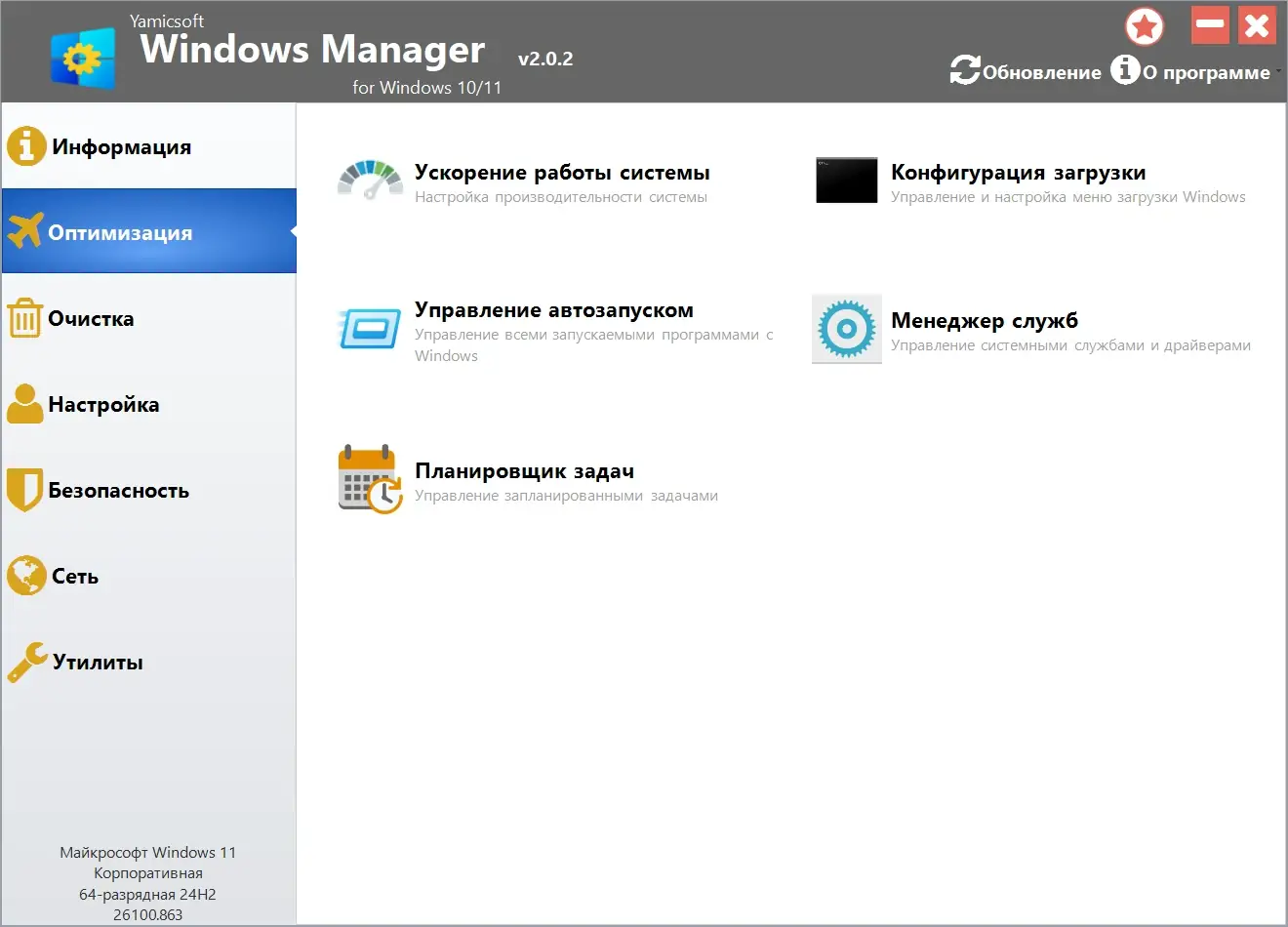Screen dimensions: 1288x927
Task: Open the Утилиты section label
Action: click(x=98, y=663)
